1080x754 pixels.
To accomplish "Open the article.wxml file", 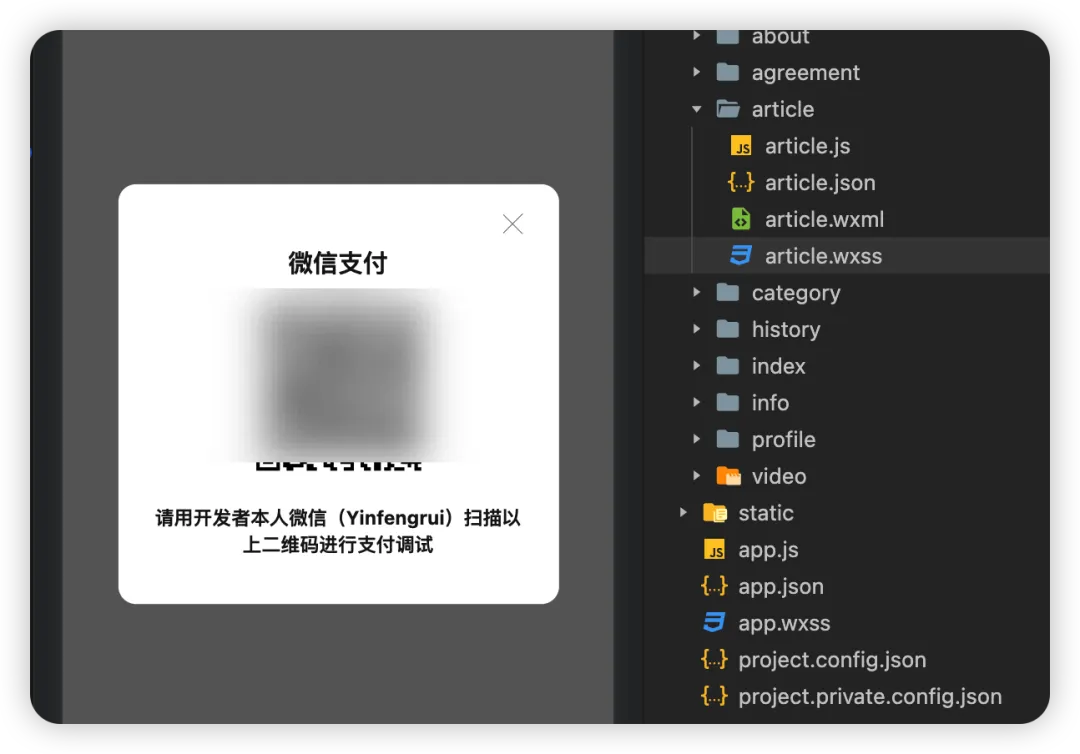I will 824,220.
